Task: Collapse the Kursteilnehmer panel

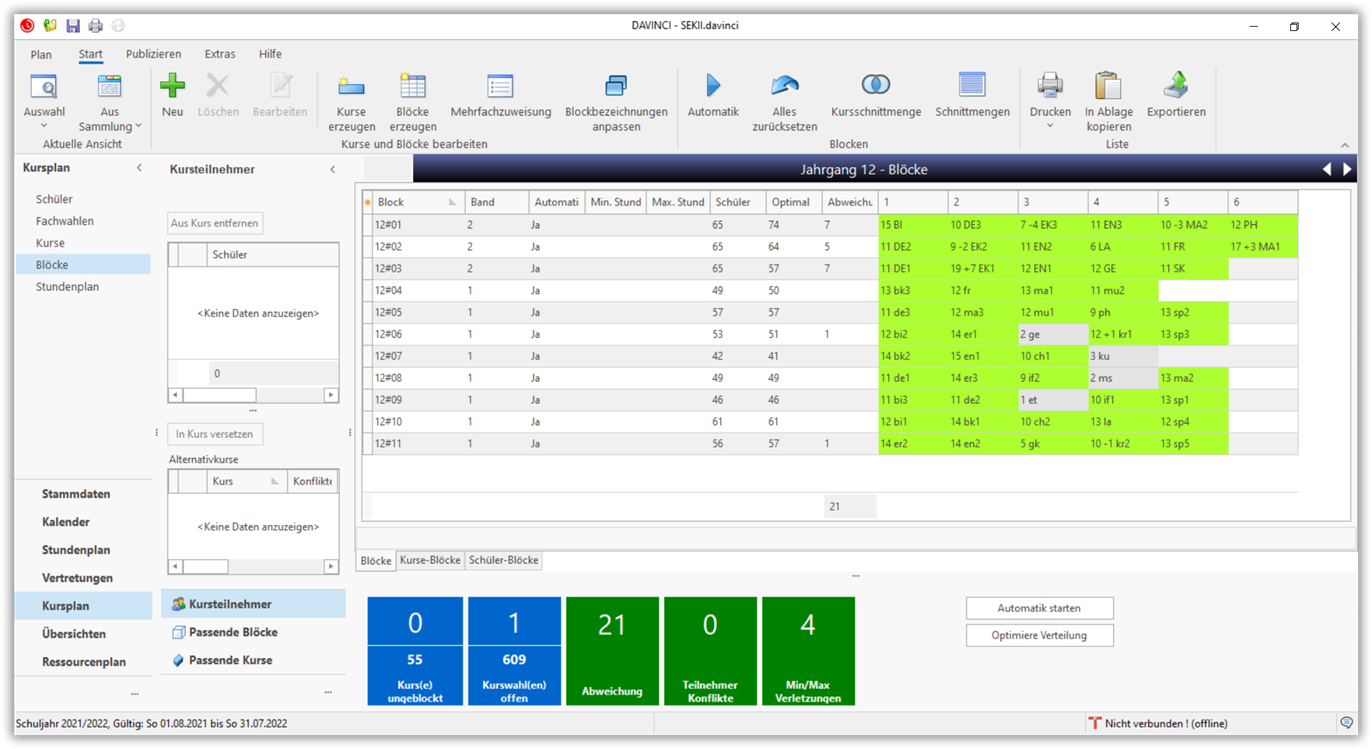Action: (333, 170)
